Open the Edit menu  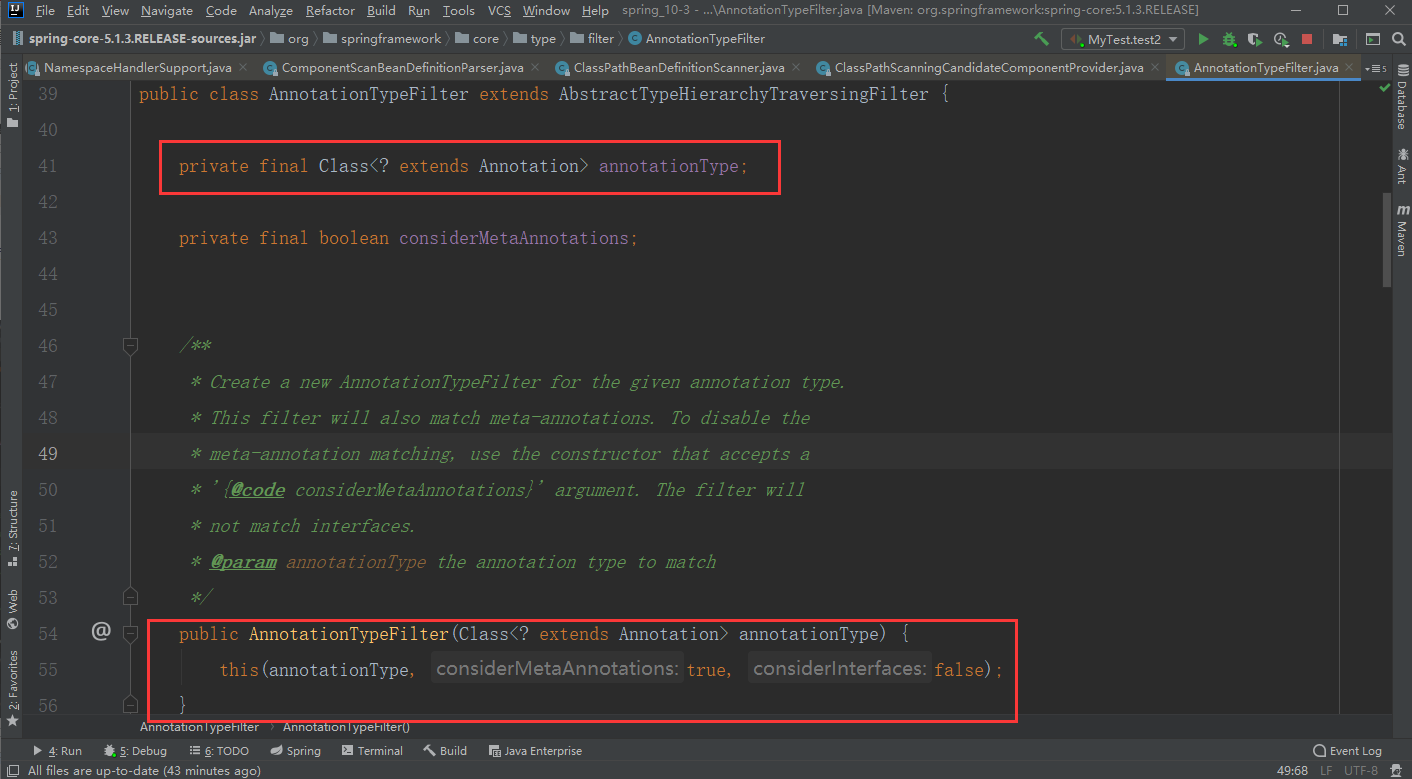78,10
